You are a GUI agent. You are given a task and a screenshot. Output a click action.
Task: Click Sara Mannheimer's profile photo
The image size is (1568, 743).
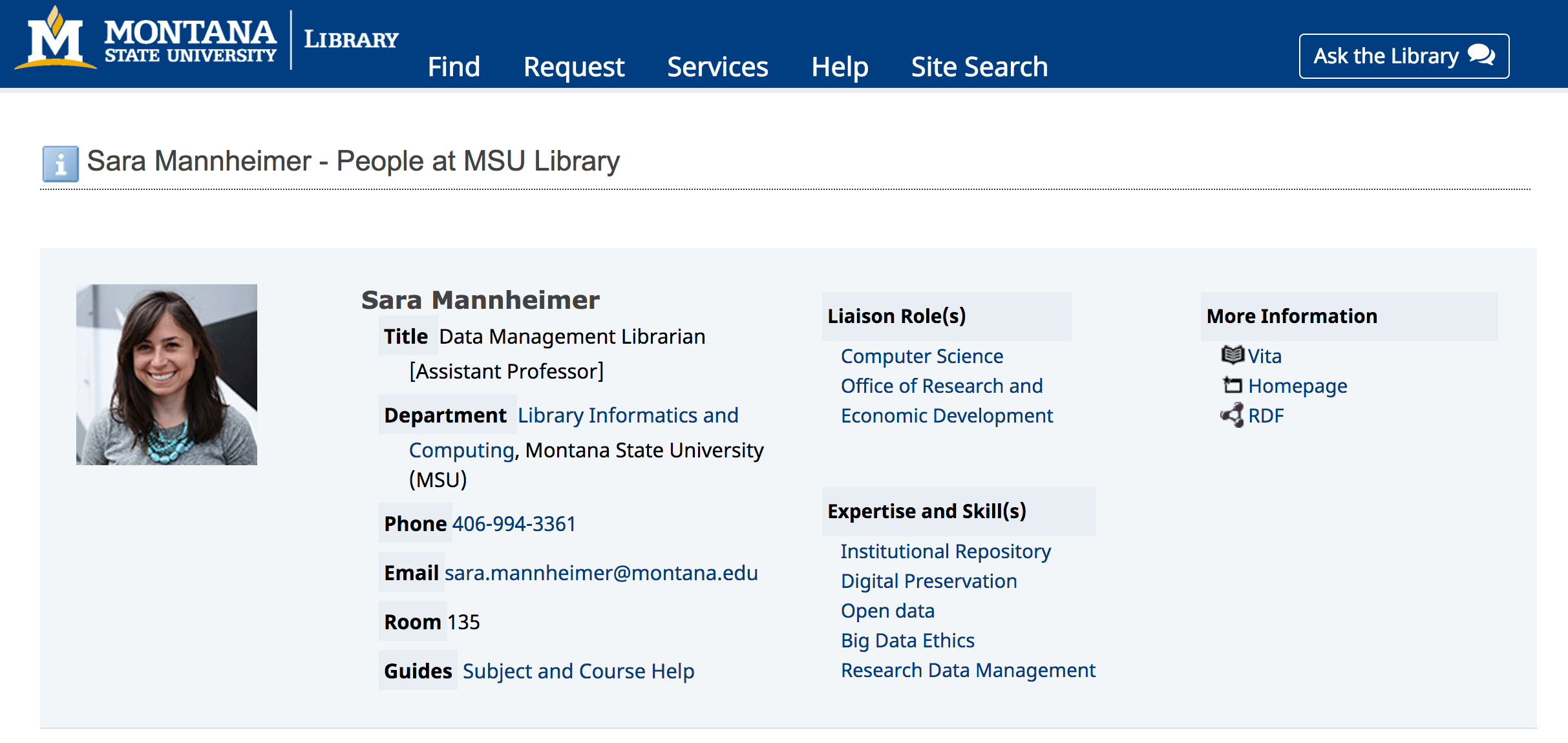coord(167,375)
